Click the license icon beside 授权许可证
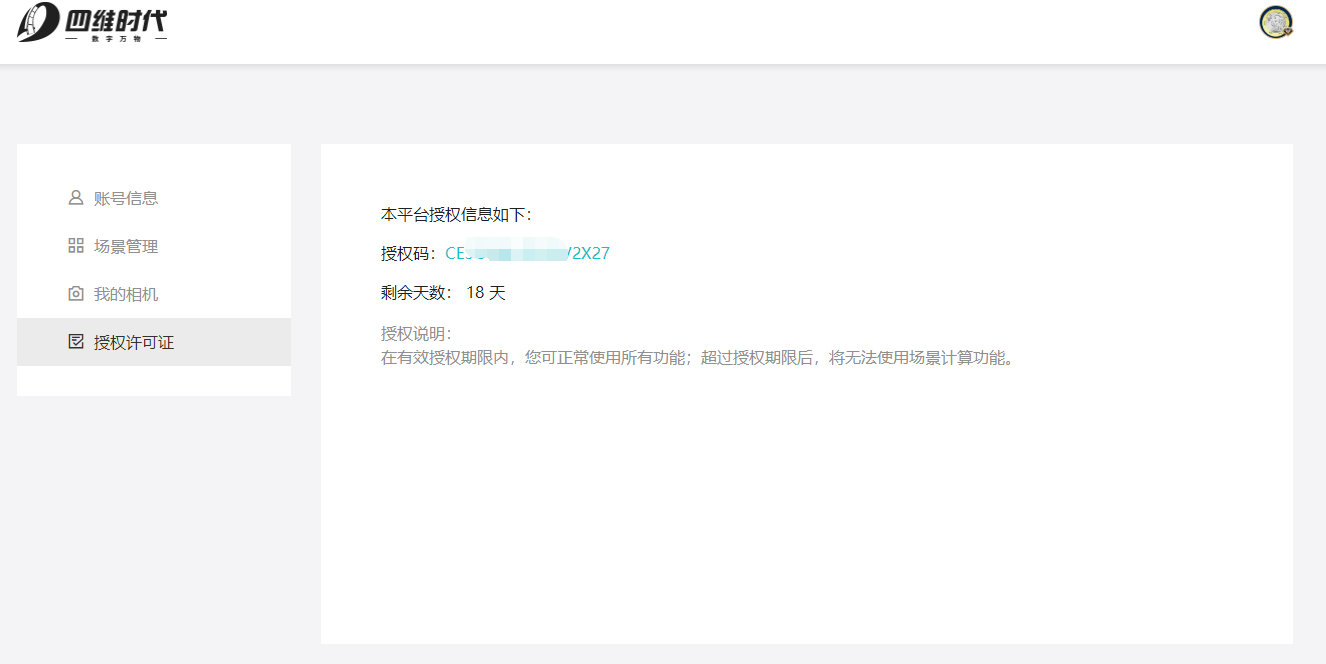 coord(75,342)
